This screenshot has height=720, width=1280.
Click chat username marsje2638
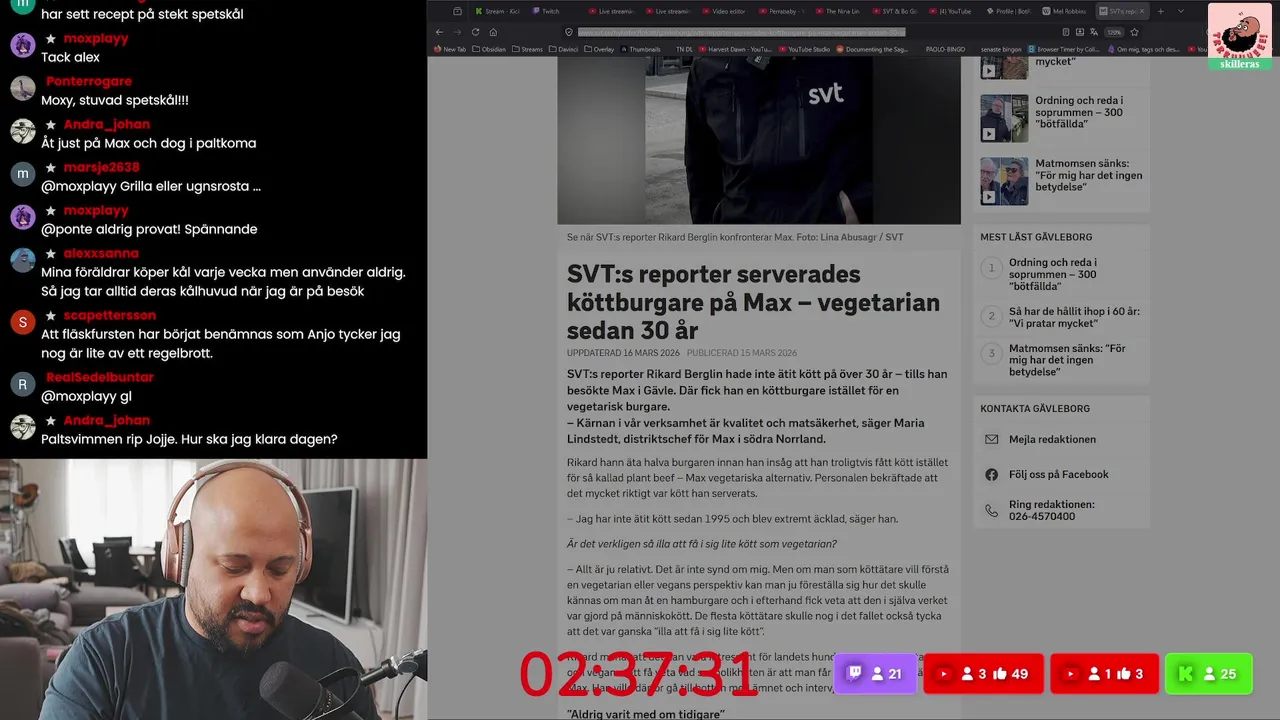101,167
